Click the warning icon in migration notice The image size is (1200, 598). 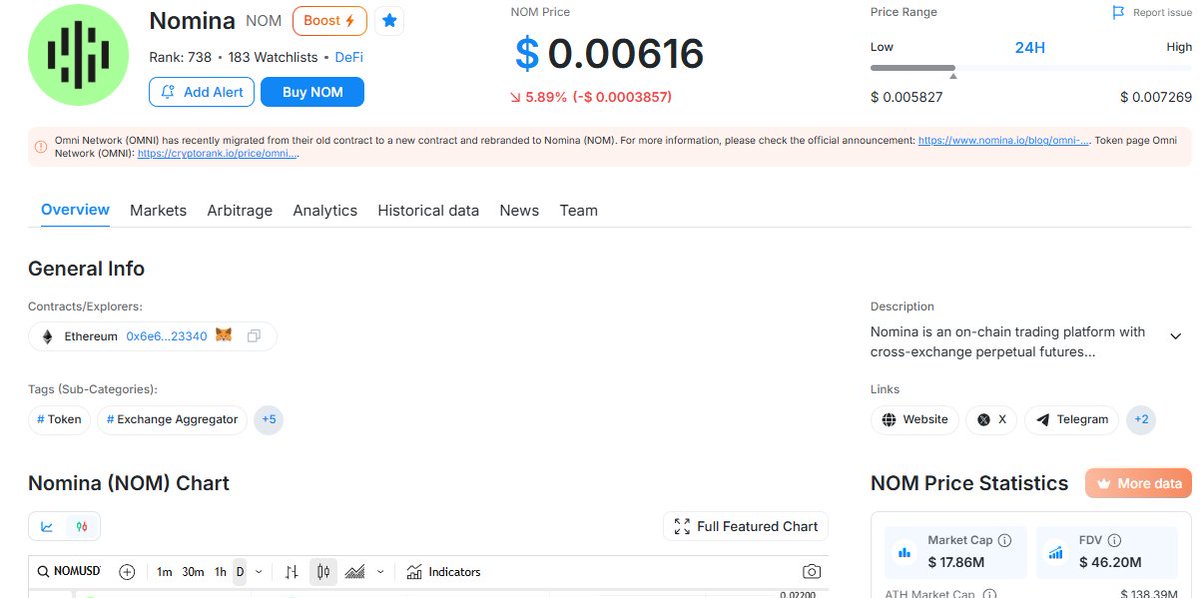click(41, 146)
